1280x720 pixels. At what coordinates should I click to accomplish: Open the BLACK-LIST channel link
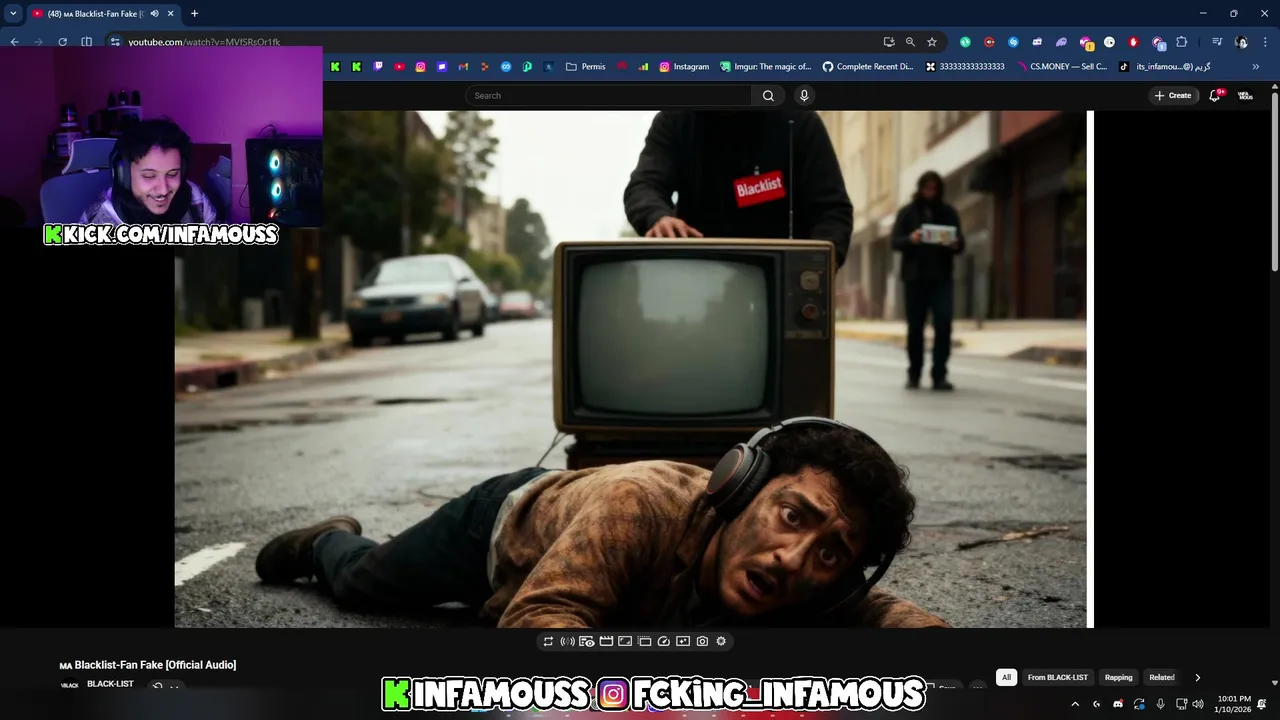(x=110, y=684)
